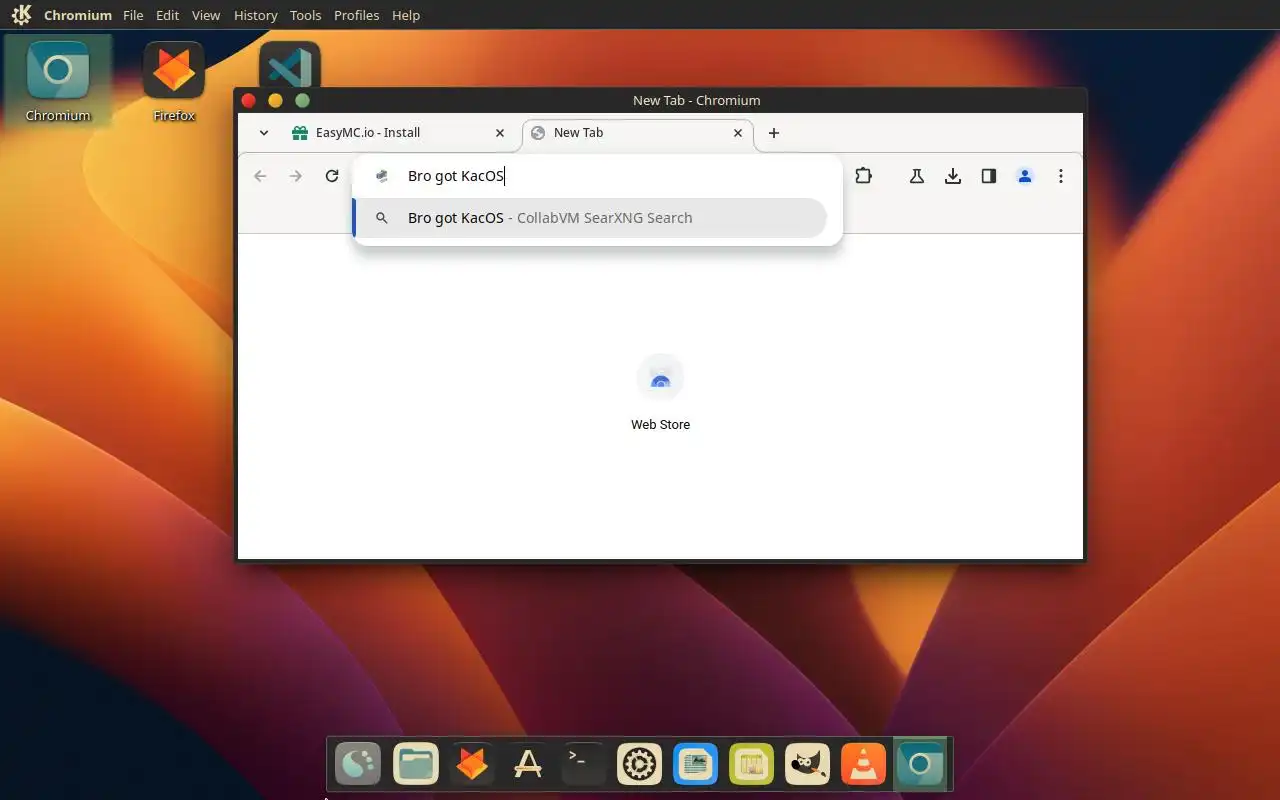Select the VS Code desktop icon

click(x=289, y=66)
